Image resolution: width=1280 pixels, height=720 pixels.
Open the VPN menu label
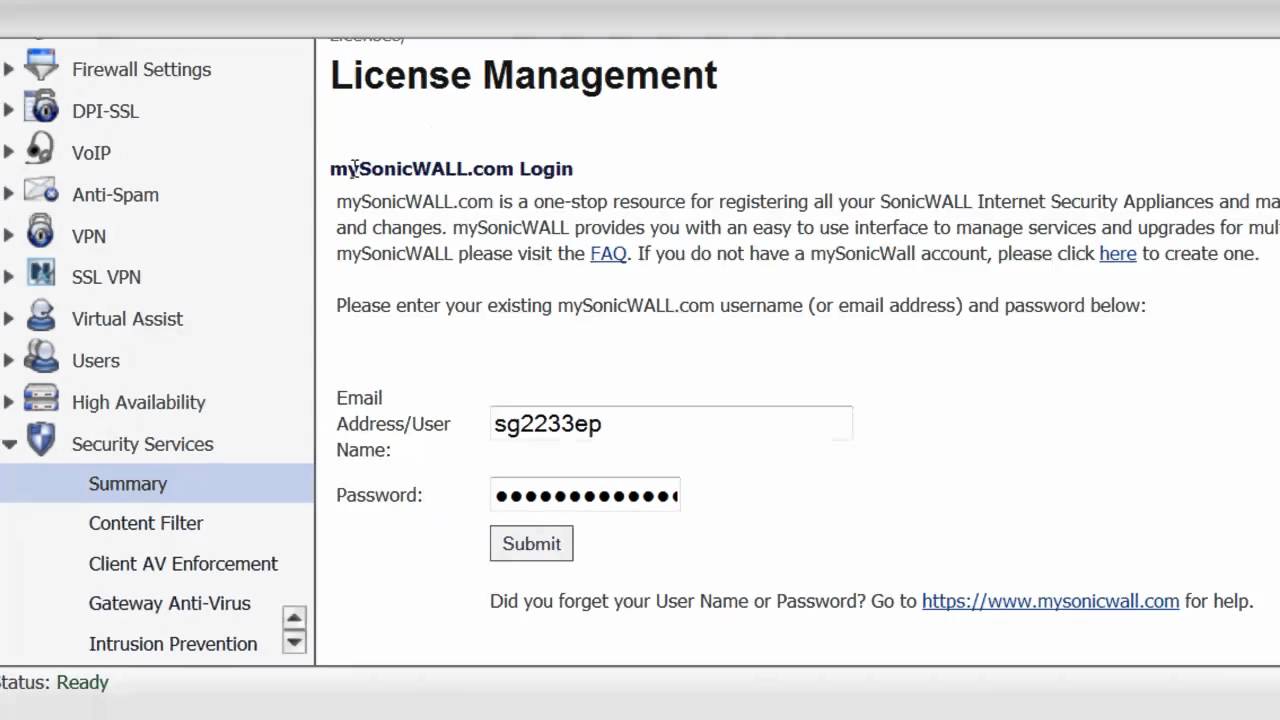[89, 236]
